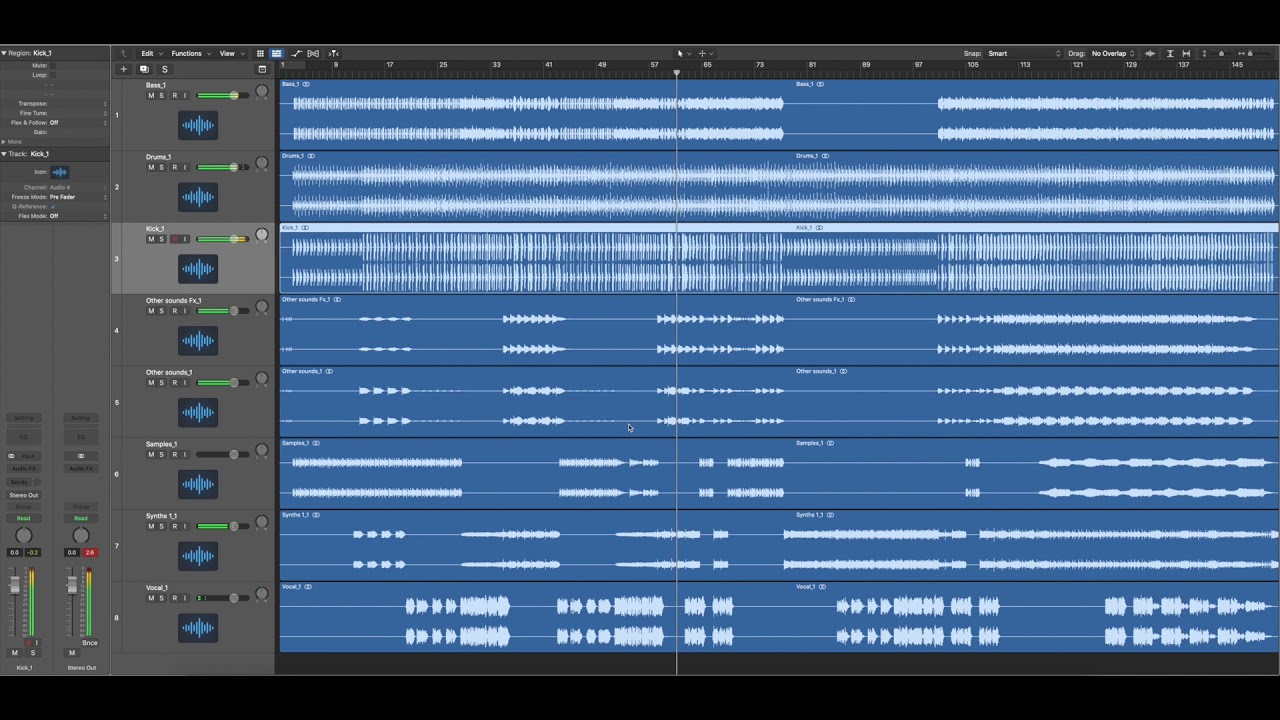This screenshot has width=1280, height=720.
Task: Click the EQ slot on Stereo Out strip
Action: pos(81,437)
